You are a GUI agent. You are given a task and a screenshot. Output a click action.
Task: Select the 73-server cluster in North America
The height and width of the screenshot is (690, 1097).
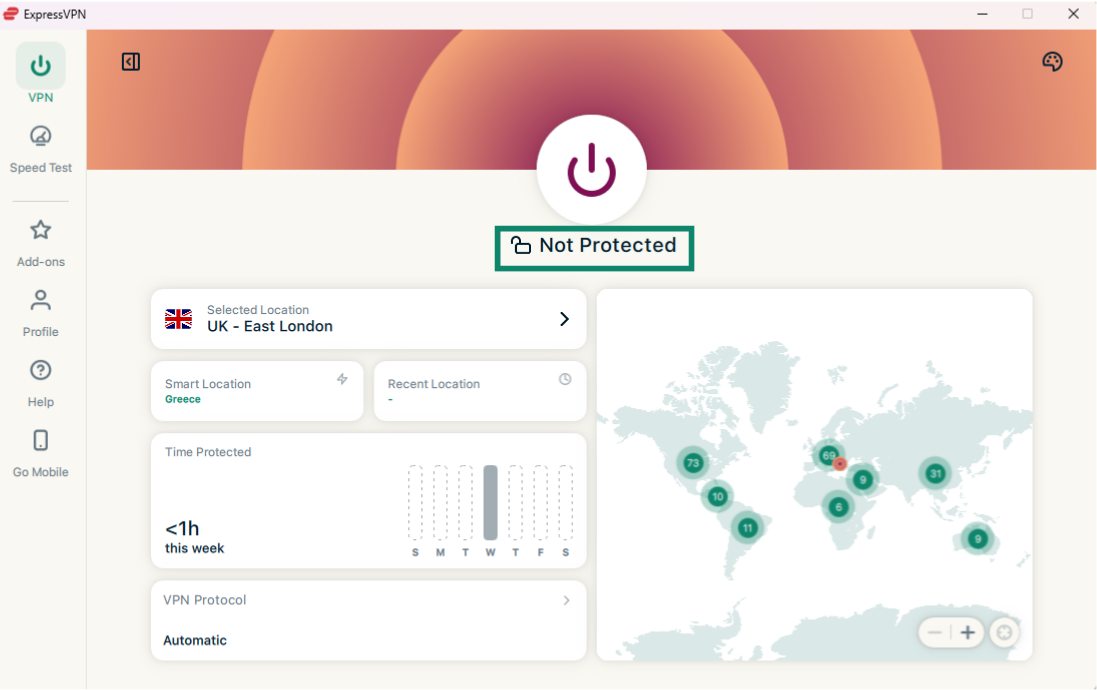pos(692,462)
